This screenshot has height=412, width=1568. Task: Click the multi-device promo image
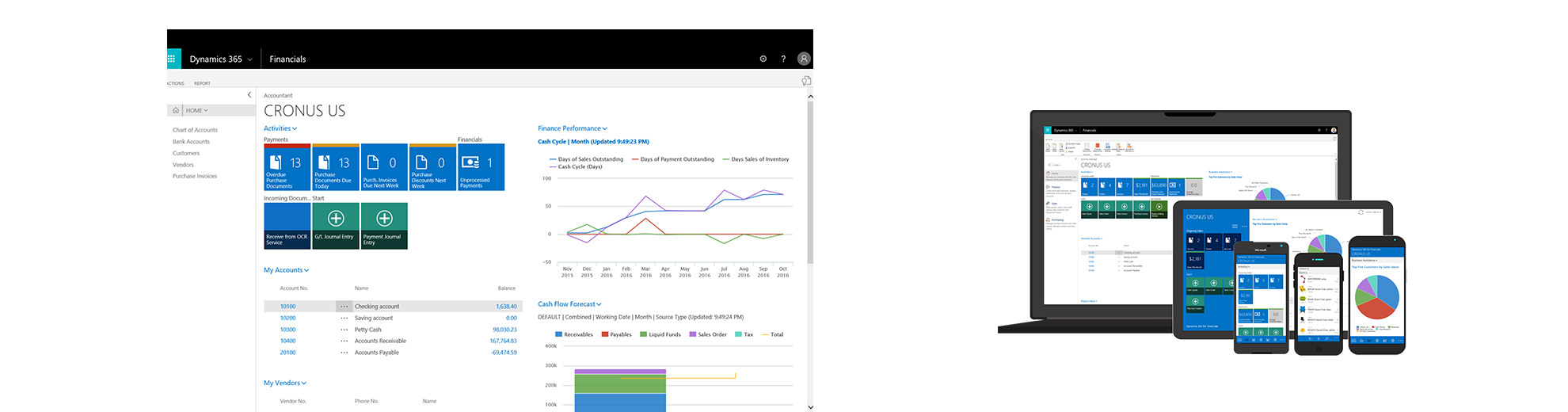point(1201,232)
